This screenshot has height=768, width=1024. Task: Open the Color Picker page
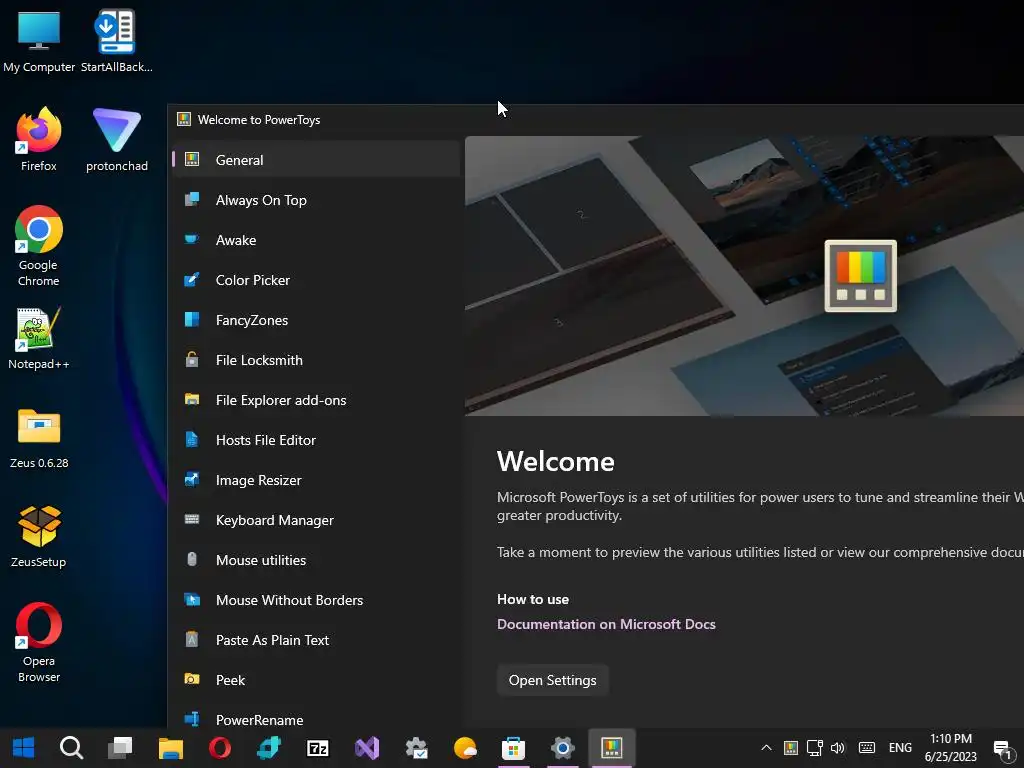pyautogui.click(x=316, y=280)
